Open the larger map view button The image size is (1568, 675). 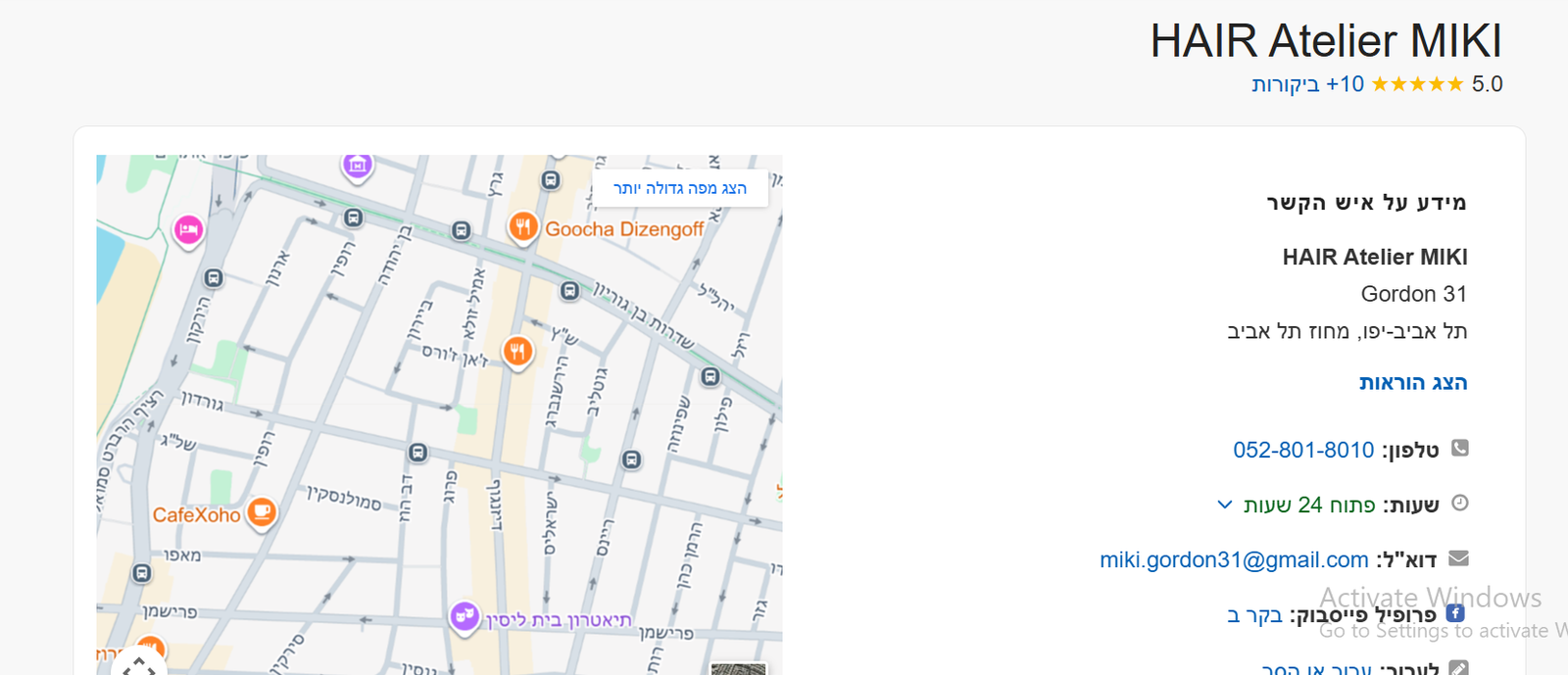click(x=679, y=188)
